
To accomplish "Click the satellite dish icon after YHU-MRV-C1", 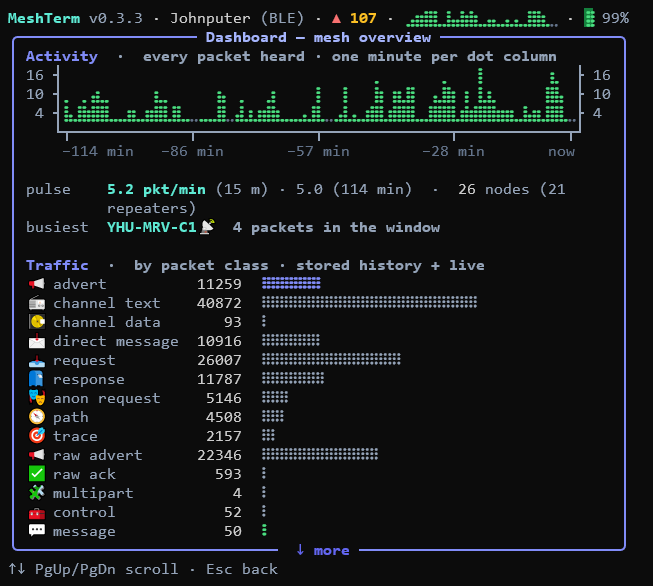I will point(207,227).
